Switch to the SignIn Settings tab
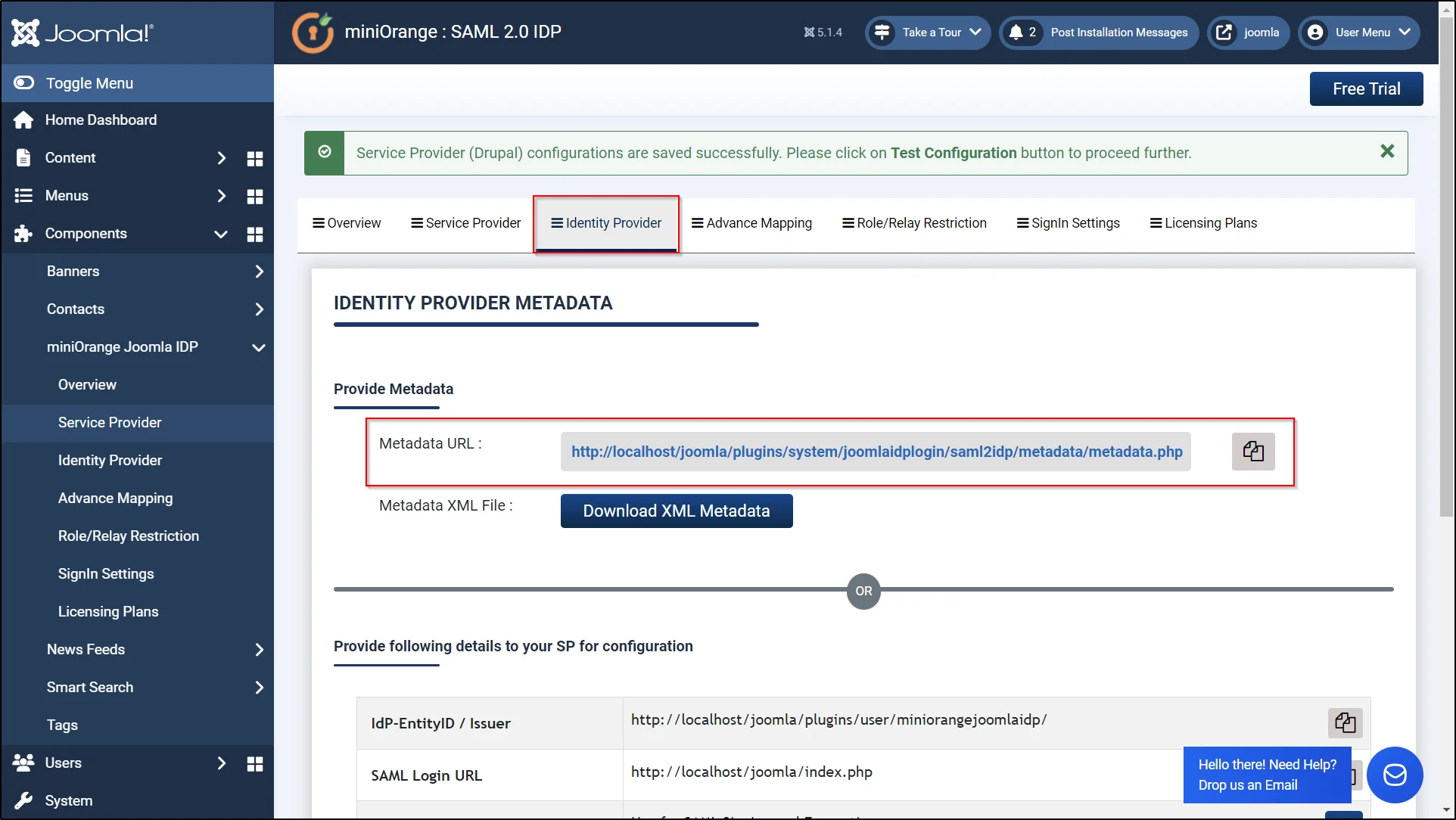The image size is (1456, 820). [x=1068, y=223]
